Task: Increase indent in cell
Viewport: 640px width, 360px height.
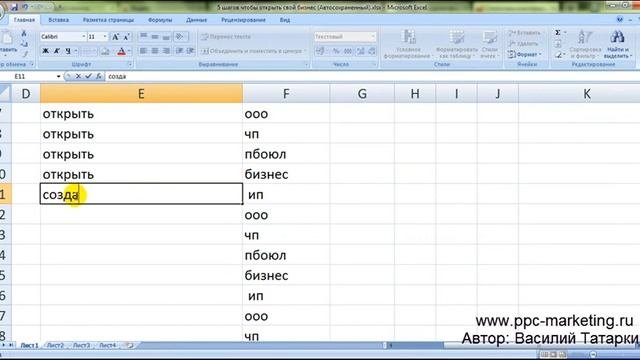Action: (190, 51)
